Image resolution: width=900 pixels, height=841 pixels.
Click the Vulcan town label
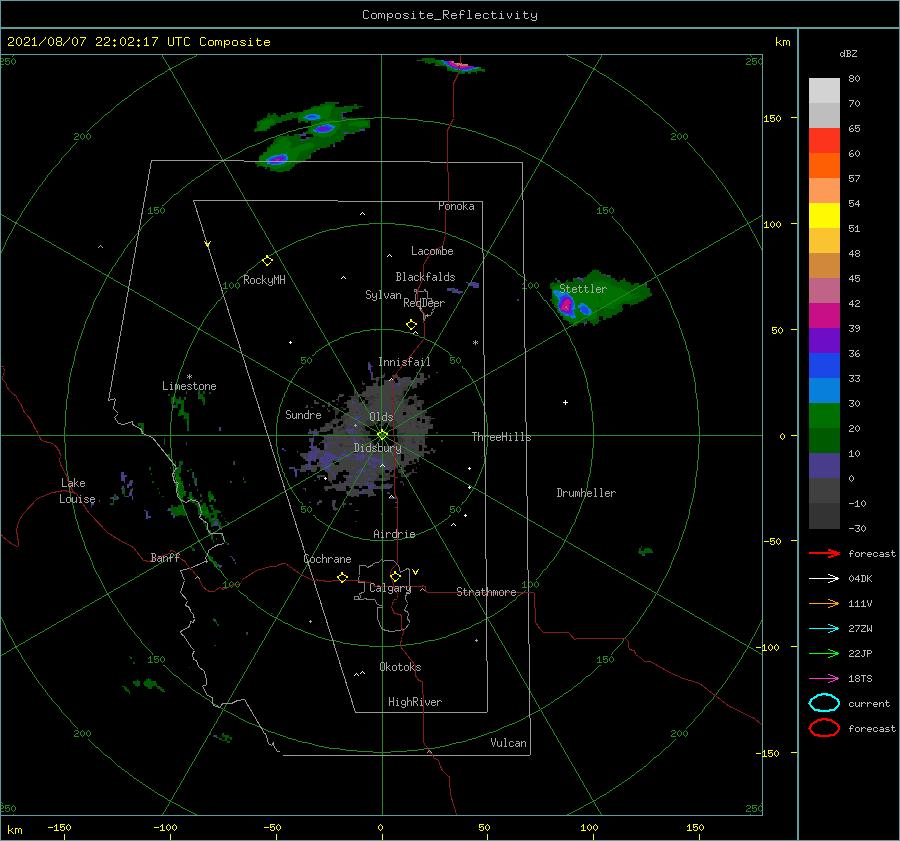[x=508, y=743]
